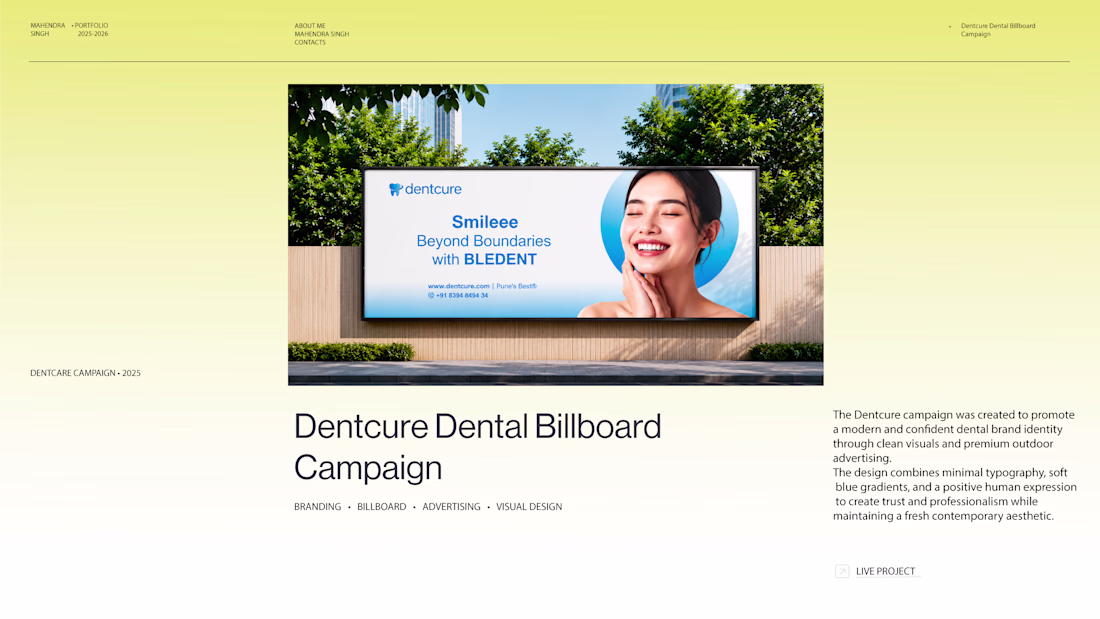Open the LIVE PROJECT link
1100x619 pixels.
click(x=885, y=571)
